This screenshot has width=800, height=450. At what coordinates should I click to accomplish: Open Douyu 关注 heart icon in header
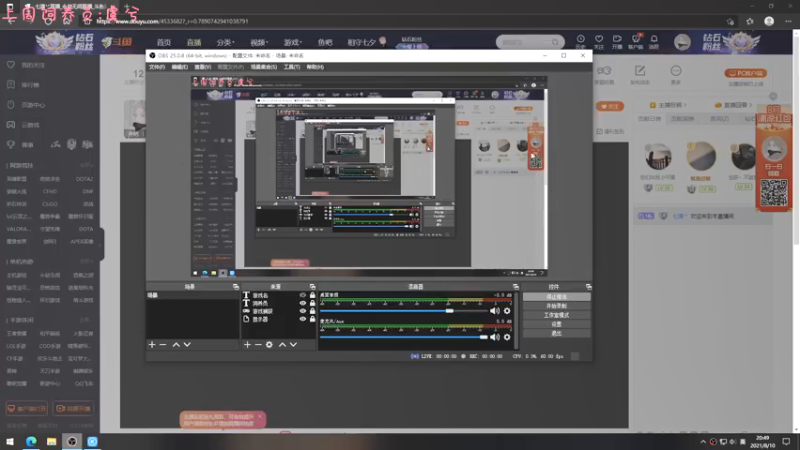point(599,41)
